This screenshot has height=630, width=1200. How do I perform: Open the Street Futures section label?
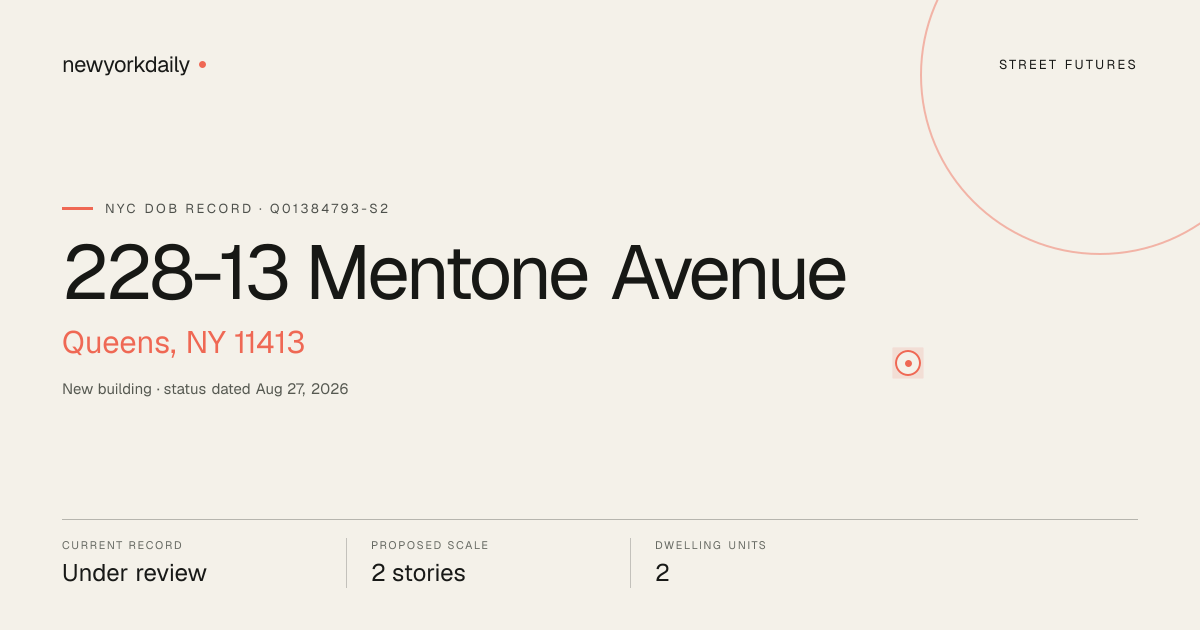point(1068,65)
